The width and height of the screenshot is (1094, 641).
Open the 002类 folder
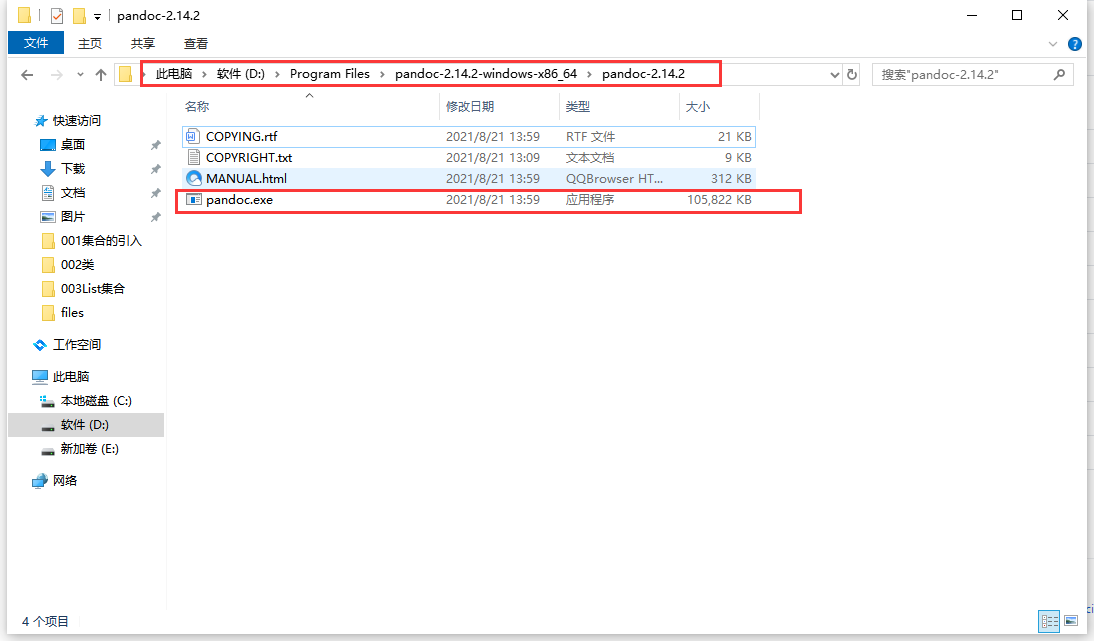(x=77, y=265)
